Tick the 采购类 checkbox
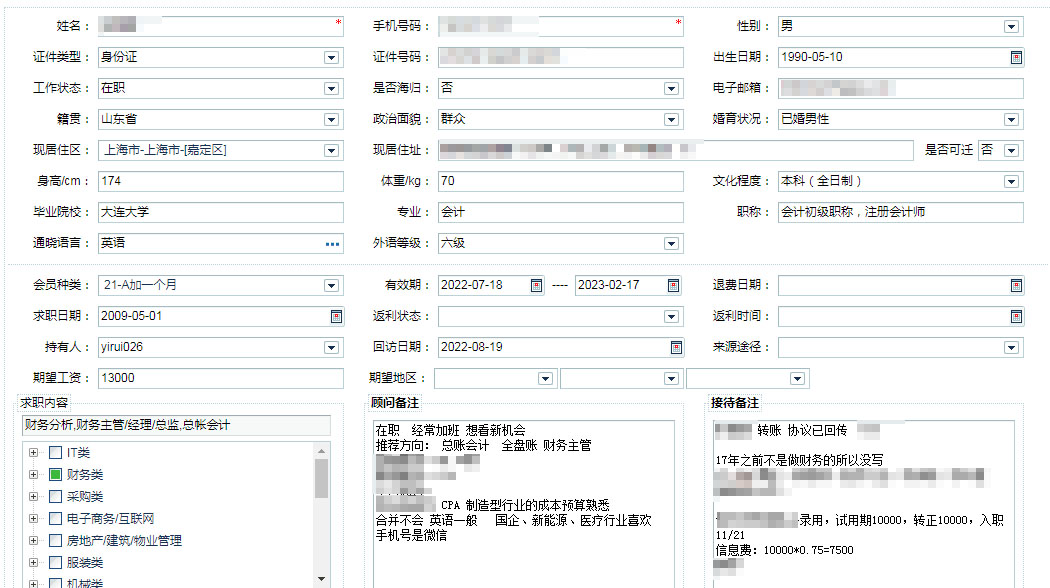 (56, 497)
